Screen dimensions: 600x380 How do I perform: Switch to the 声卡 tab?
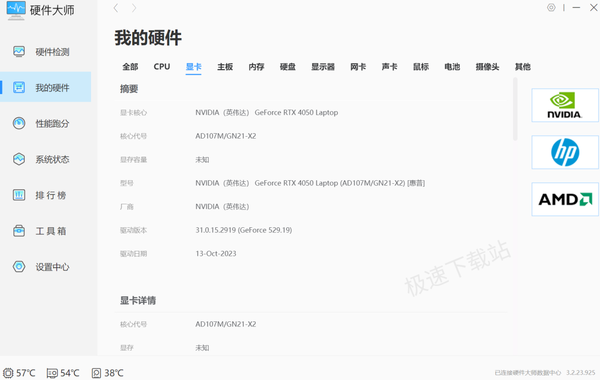coord(390,67)
